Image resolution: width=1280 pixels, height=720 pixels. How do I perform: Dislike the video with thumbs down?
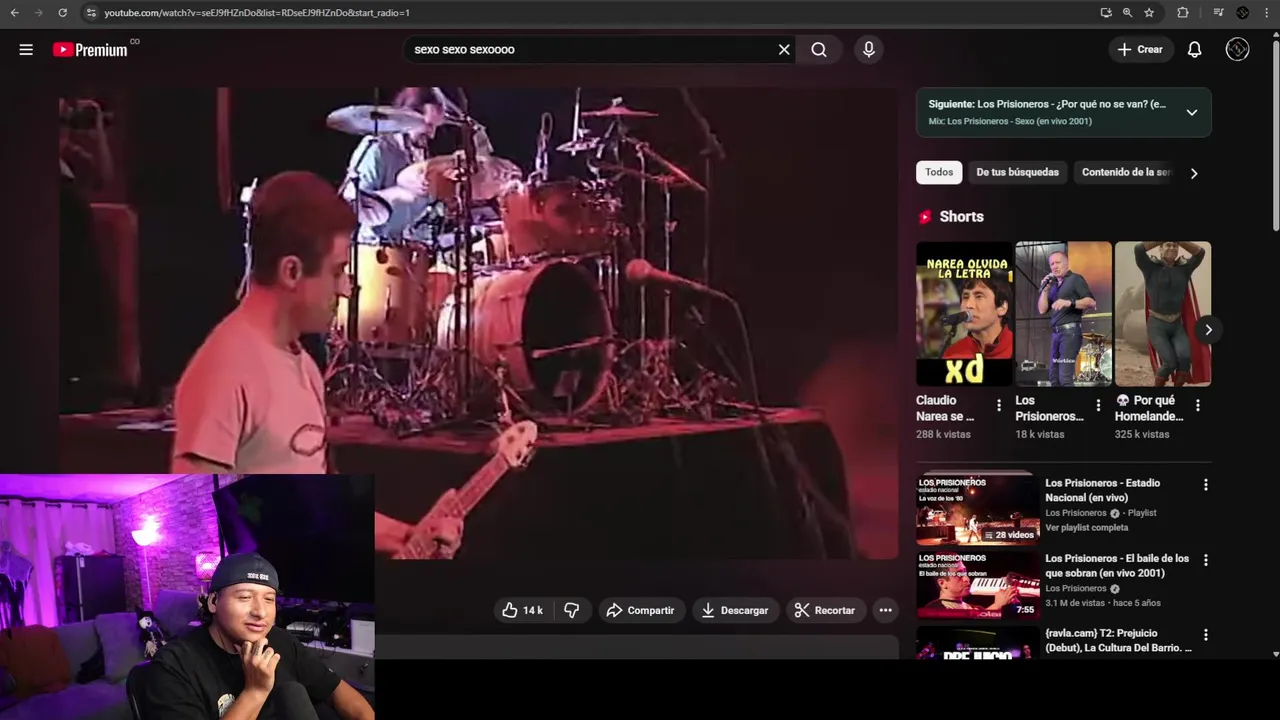click(x=571, y=610)
